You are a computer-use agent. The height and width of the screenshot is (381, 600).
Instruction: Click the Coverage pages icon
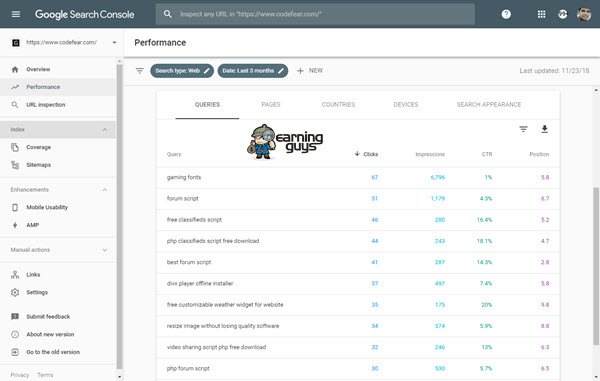(15, 147)
